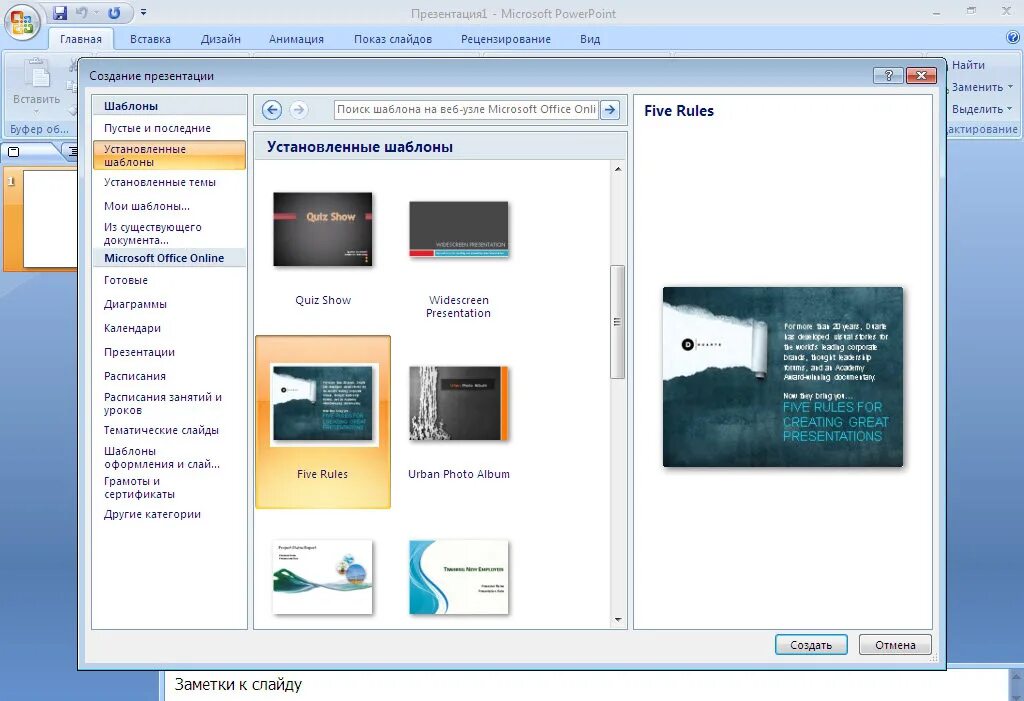Select the Urban Photo Album template thumbnail
1024x701 pixels.
click(x=458, y=403)
